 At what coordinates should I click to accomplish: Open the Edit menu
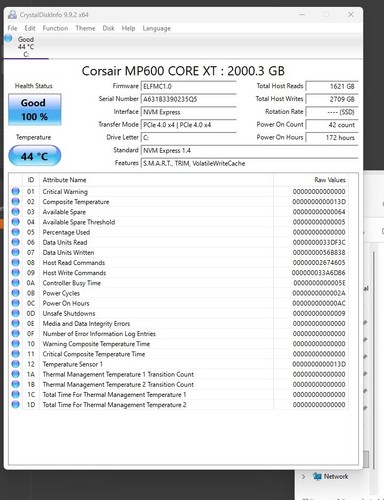tap(30, 28)
